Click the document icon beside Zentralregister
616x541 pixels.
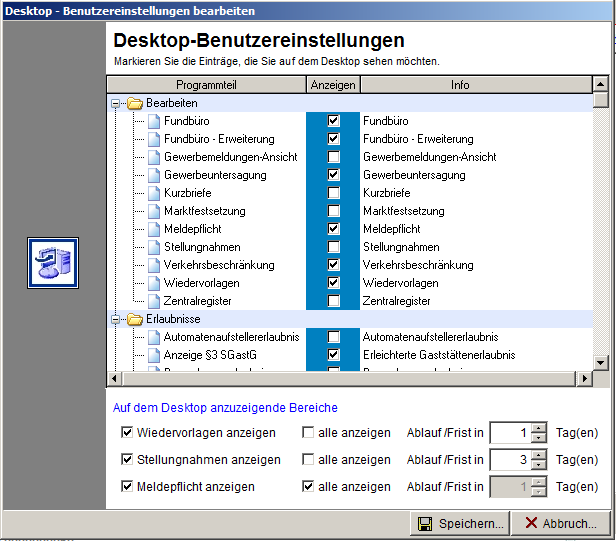pyautogui.click(x=154, y=301)
